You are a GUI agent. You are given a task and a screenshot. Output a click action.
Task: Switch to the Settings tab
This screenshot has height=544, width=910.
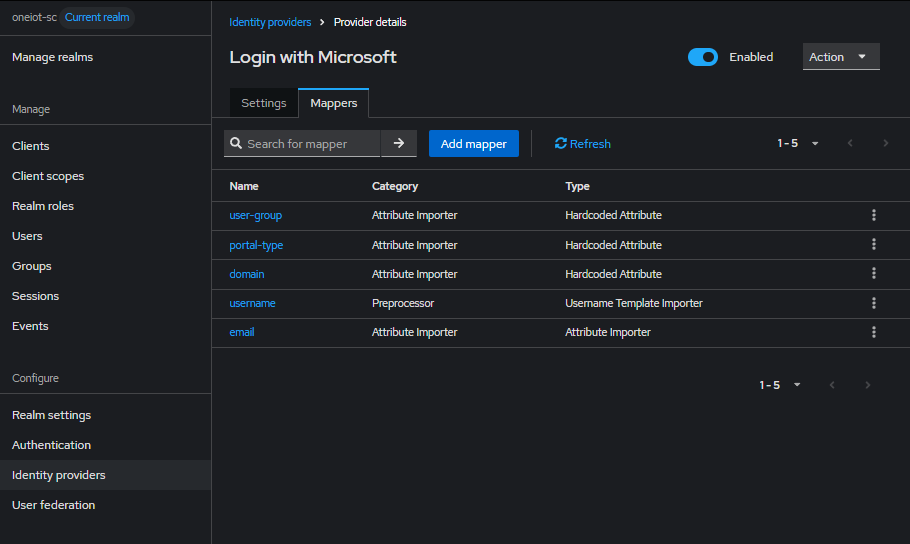coord(263,103)
